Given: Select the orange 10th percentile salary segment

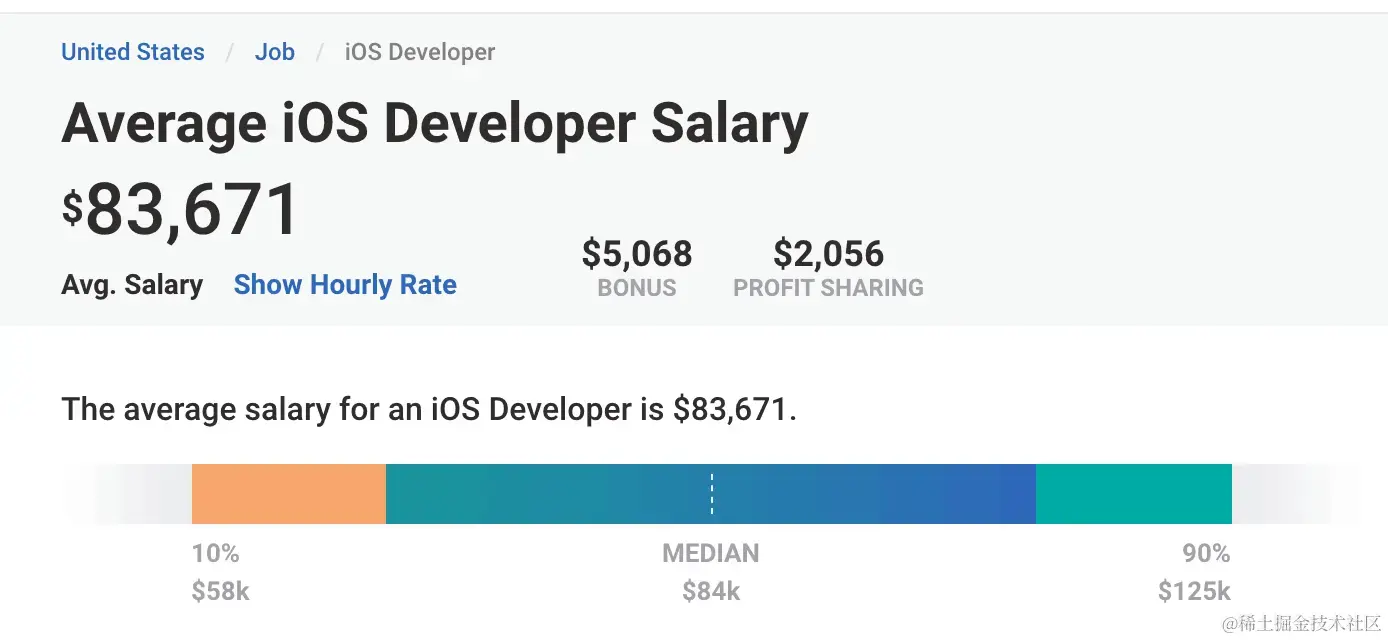Looking at the screenshot, I should tap(288, 493).
